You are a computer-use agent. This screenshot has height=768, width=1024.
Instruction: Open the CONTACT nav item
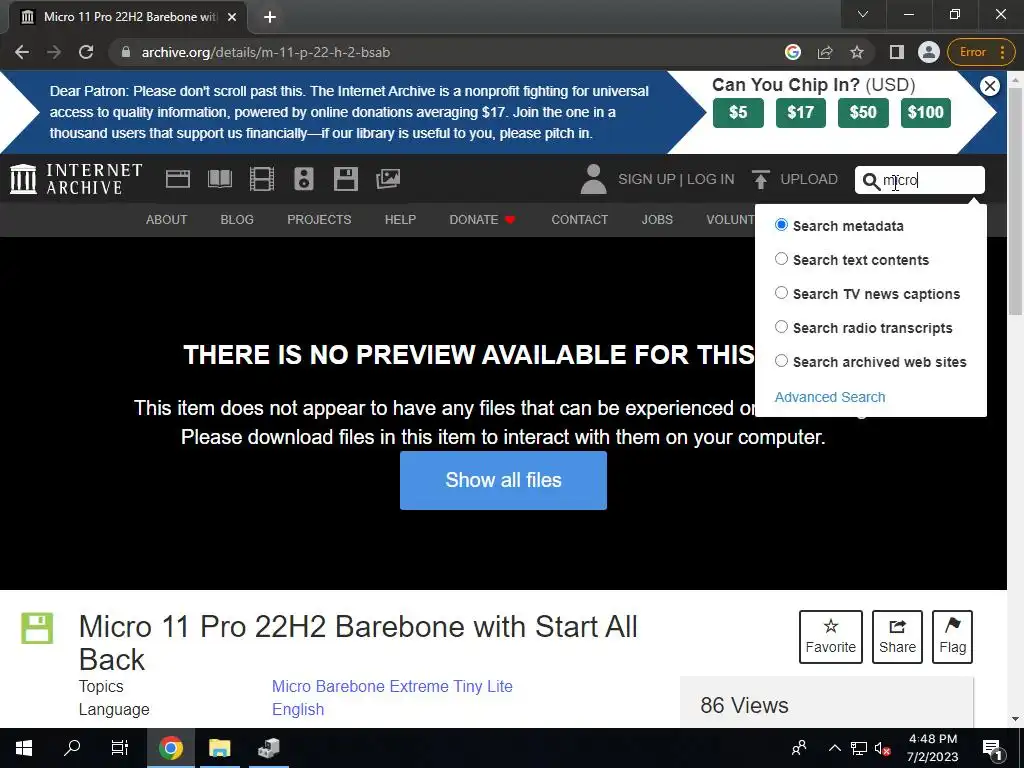(x=580, y=219)
